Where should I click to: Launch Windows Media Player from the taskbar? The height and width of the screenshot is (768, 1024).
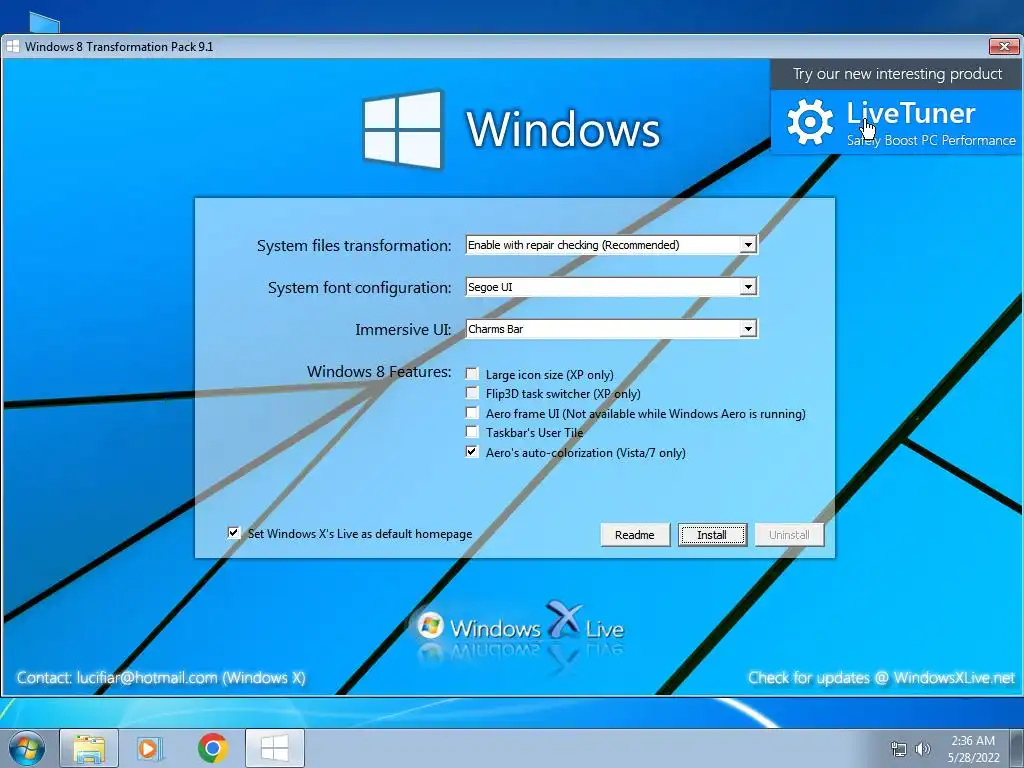tap(150, 749)
